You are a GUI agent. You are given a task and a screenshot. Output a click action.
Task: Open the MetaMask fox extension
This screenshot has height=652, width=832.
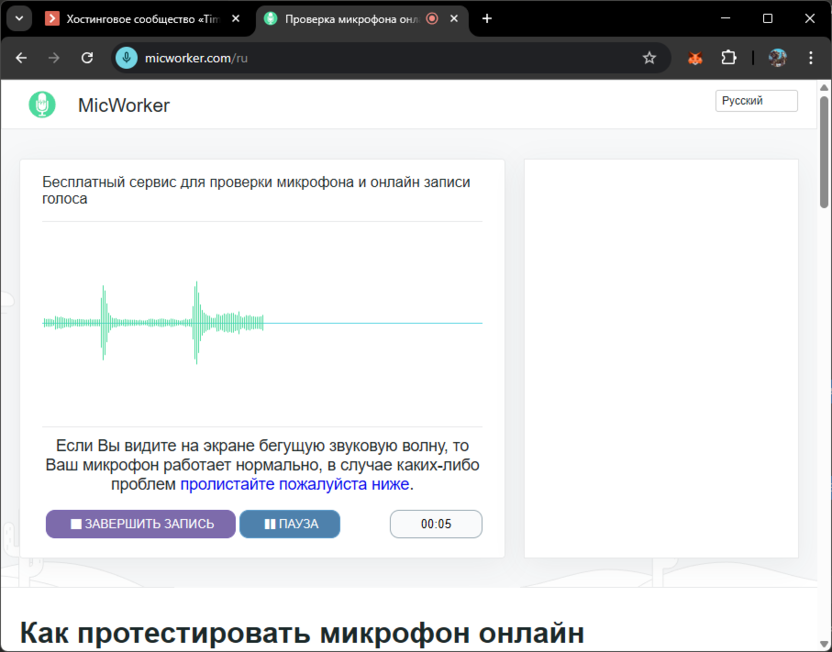click(x=695, y=58)
